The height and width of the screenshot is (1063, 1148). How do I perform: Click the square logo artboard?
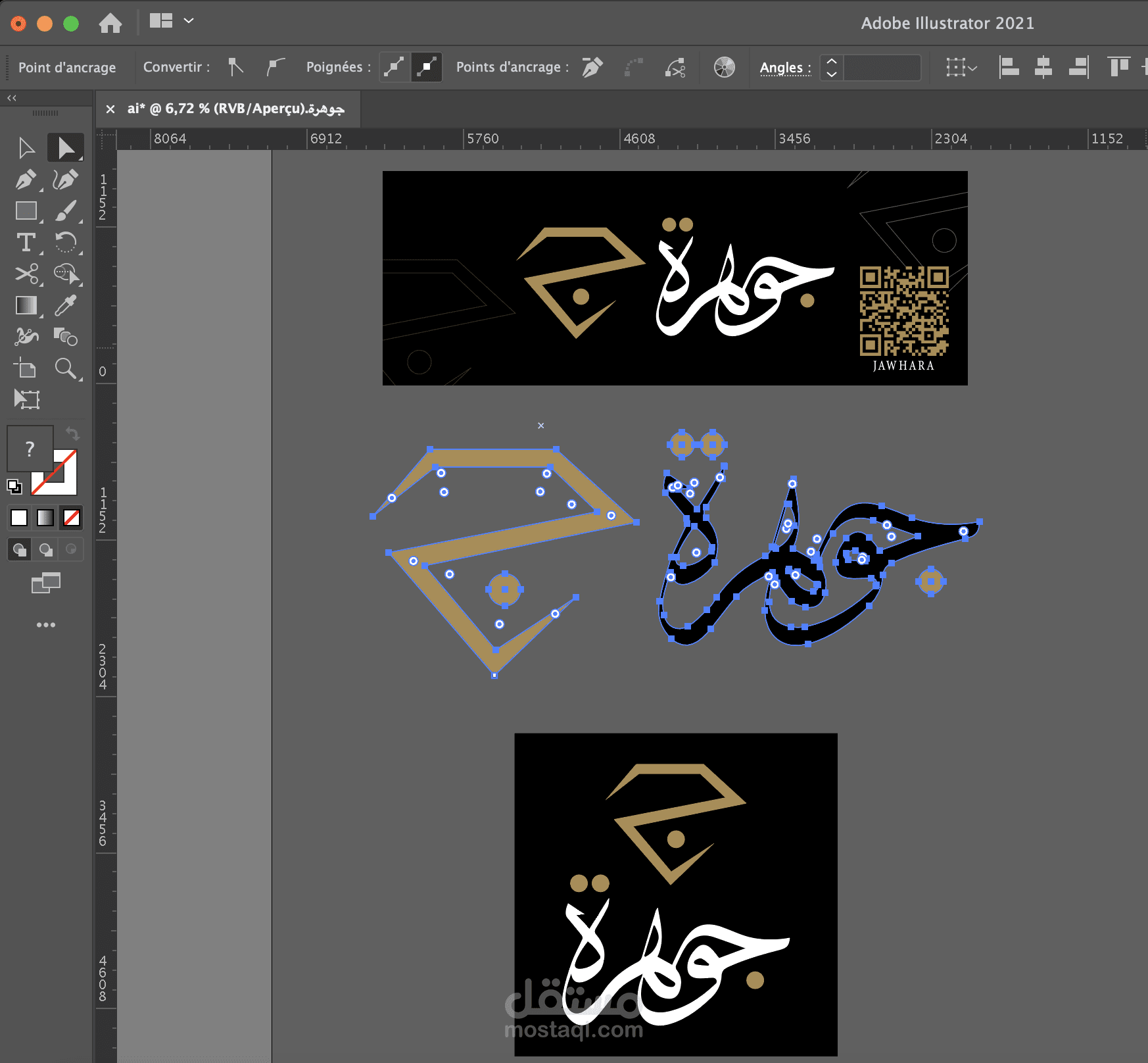tap(676, 895)
